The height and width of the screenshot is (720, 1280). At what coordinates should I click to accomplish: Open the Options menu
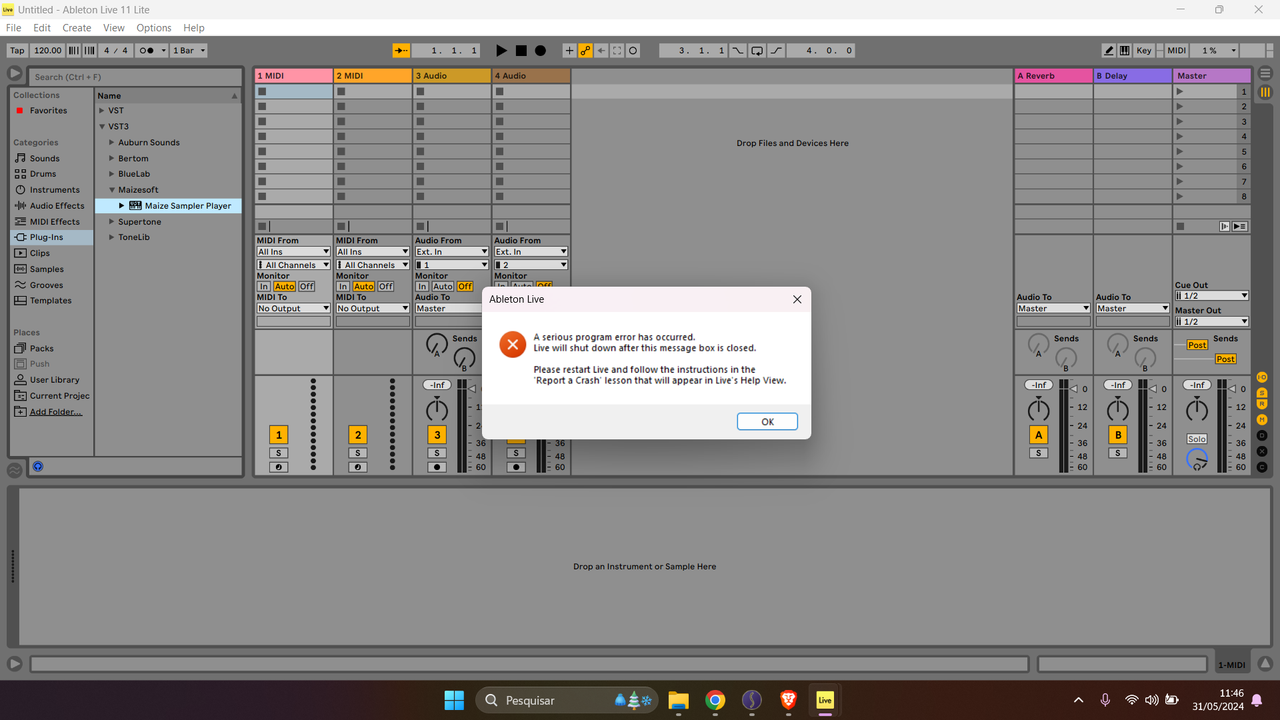(154, 28)
